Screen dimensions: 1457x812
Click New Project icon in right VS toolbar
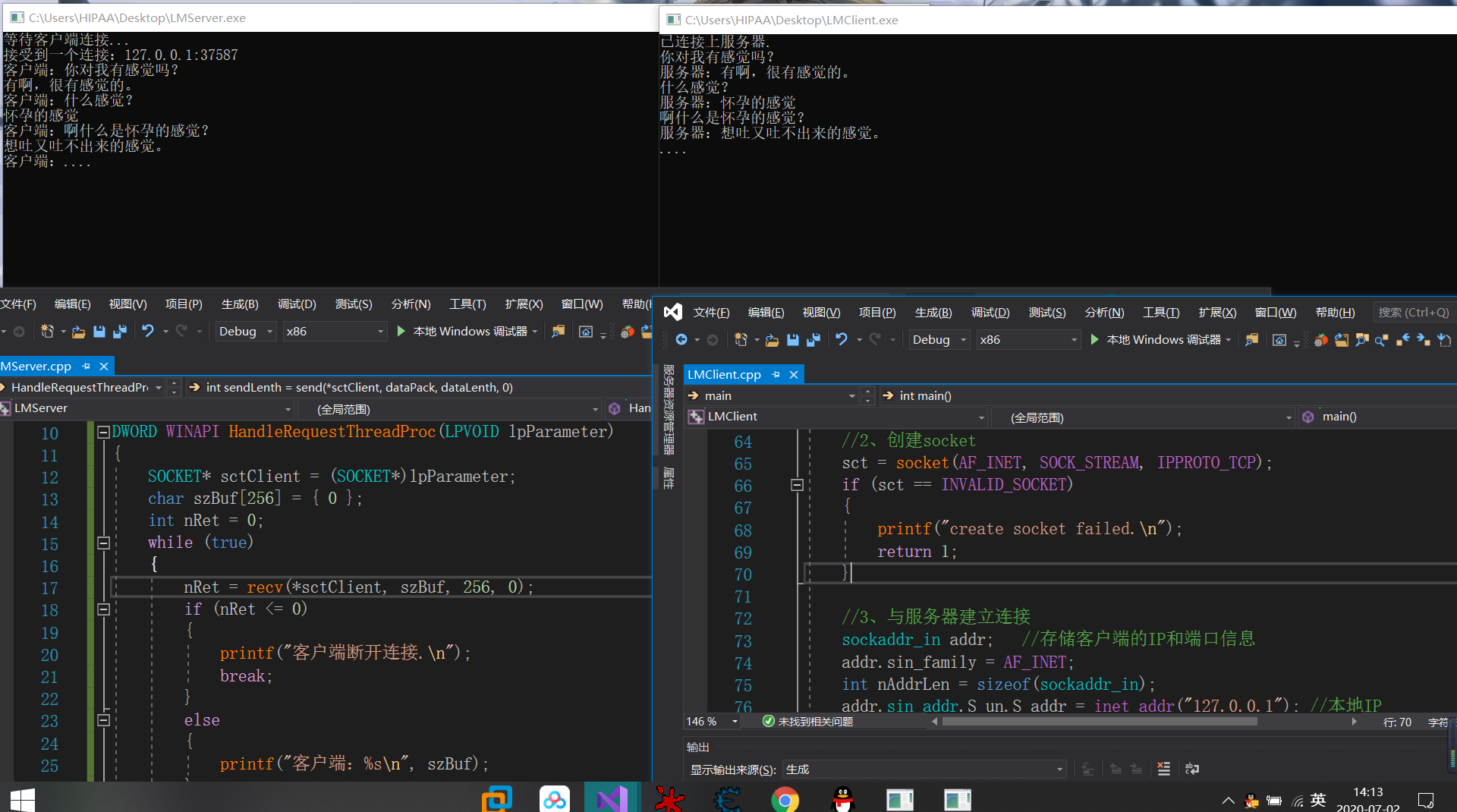(741, 340)
